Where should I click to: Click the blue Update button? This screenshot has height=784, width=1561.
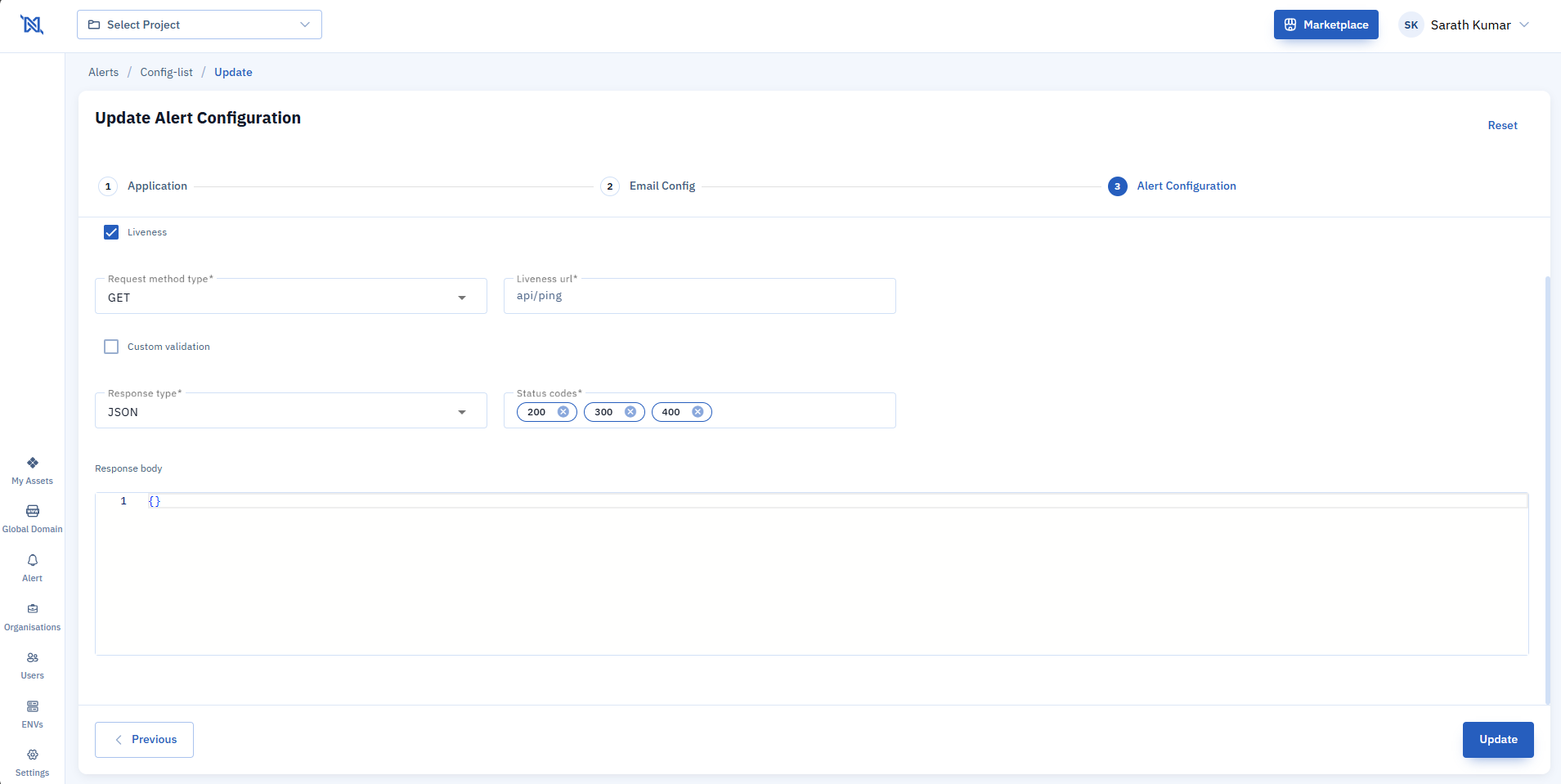tap(1498, 740)
